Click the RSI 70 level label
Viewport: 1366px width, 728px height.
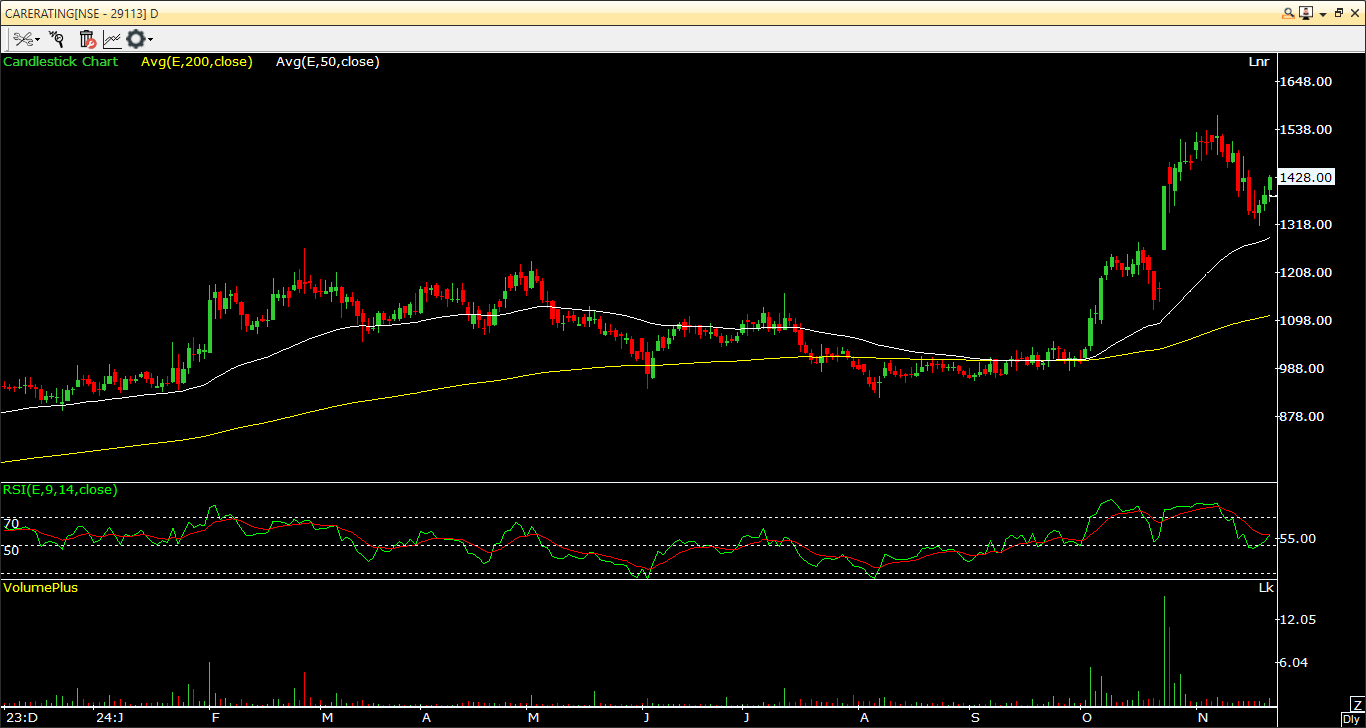(x=11, y=523)
